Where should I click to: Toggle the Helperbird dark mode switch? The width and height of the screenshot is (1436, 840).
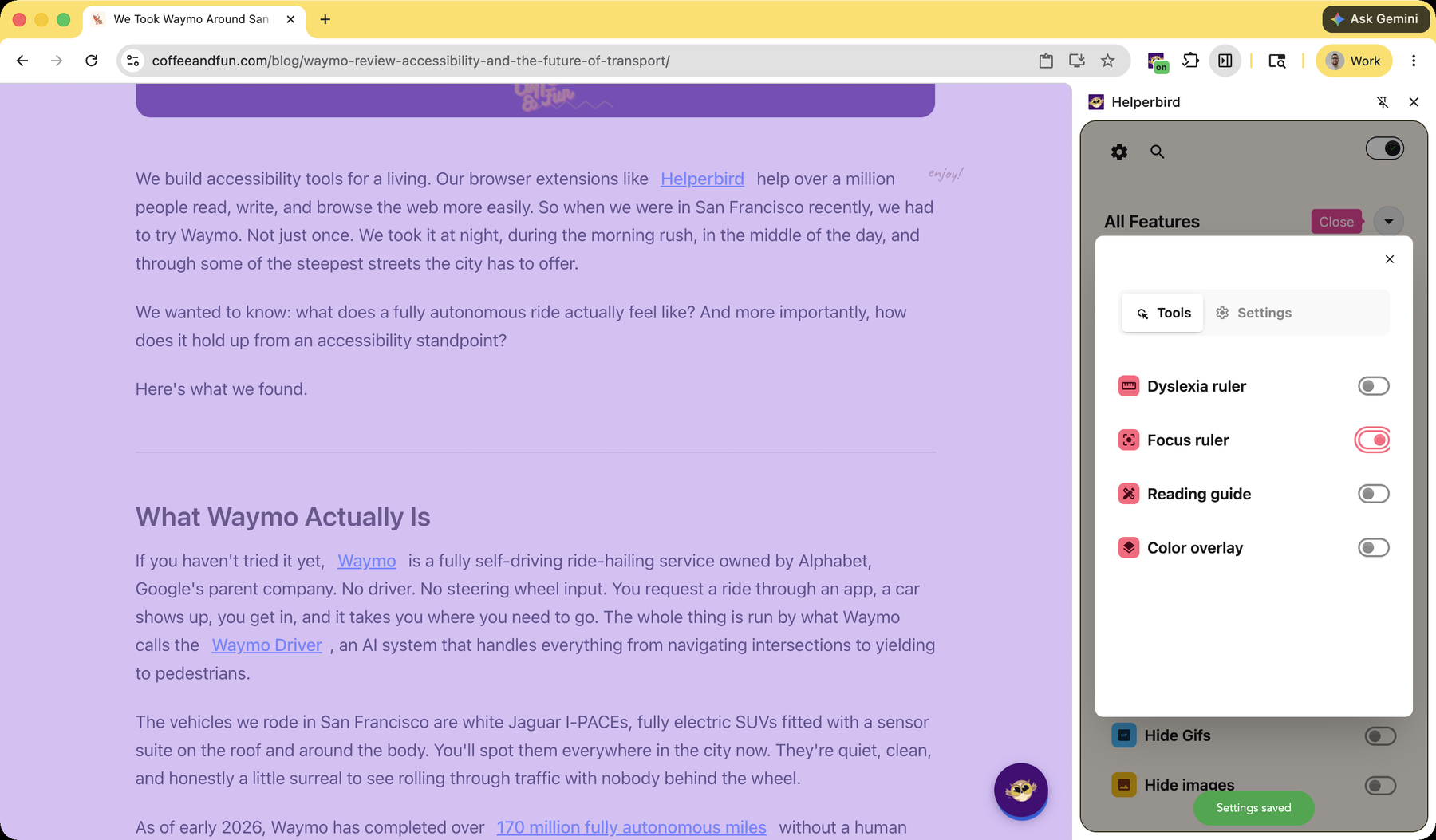(x=1385, y=148)
